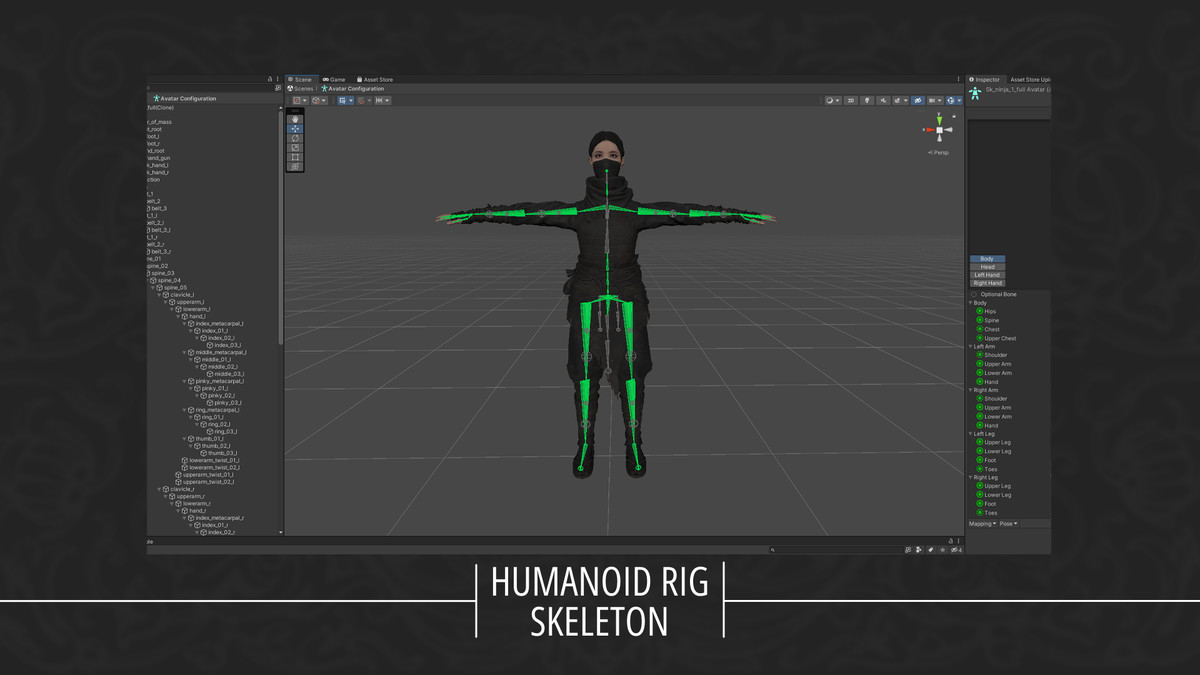Screen dimensions: 1200x675
Task: Open the Asset Store Uploader tab
Action: [x=1030, y=80]
